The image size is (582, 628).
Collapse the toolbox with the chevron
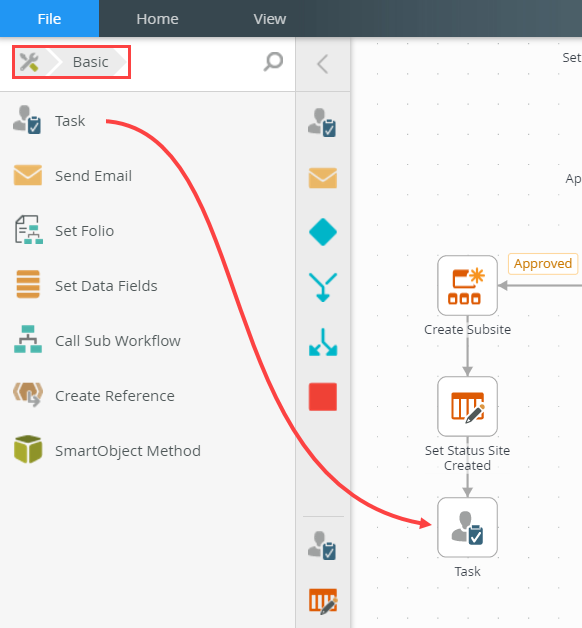click(322, 64)
